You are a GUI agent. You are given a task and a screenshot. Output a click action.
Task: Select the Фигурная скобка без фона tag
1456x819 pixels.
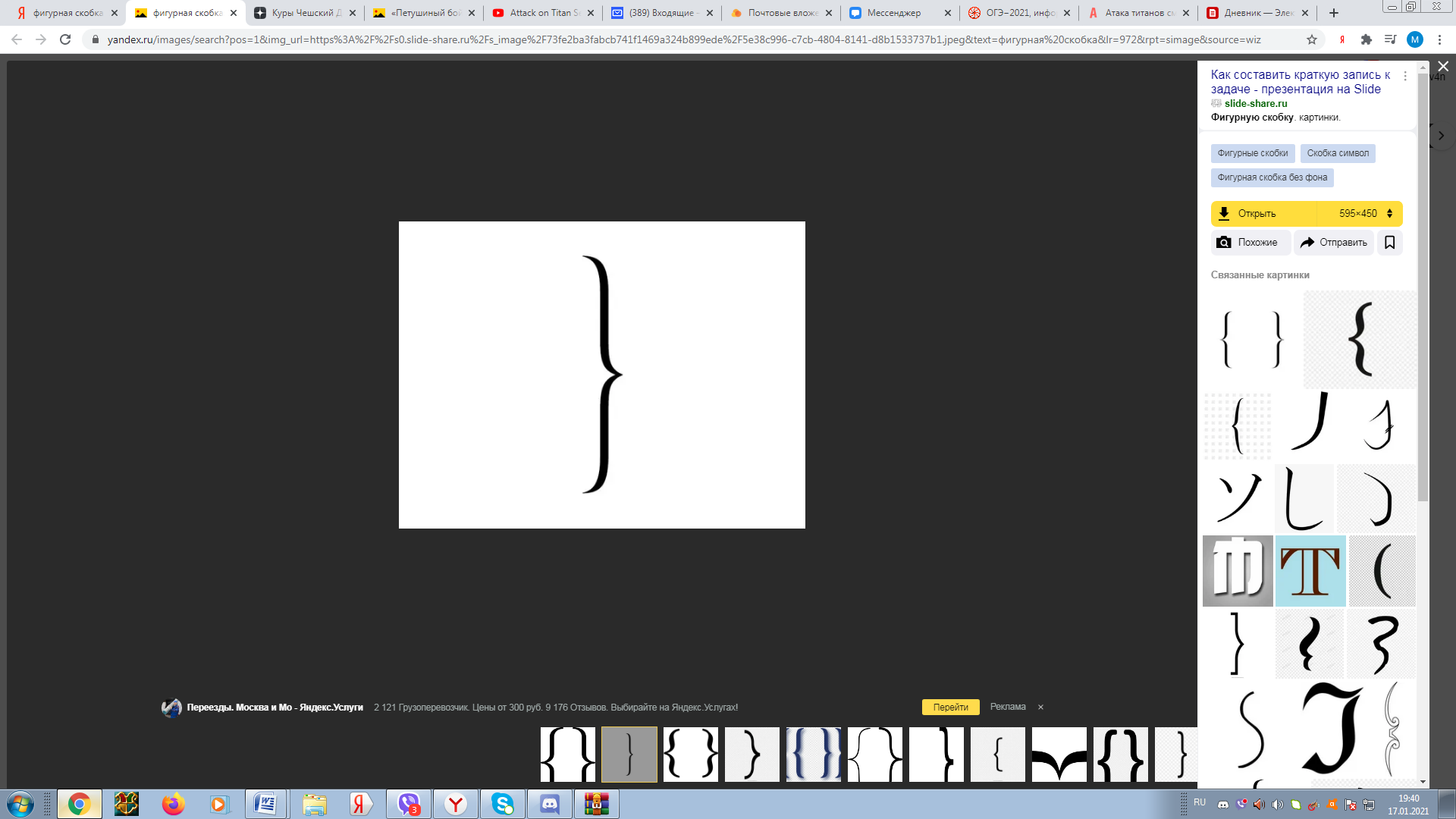click(1272, 177)
